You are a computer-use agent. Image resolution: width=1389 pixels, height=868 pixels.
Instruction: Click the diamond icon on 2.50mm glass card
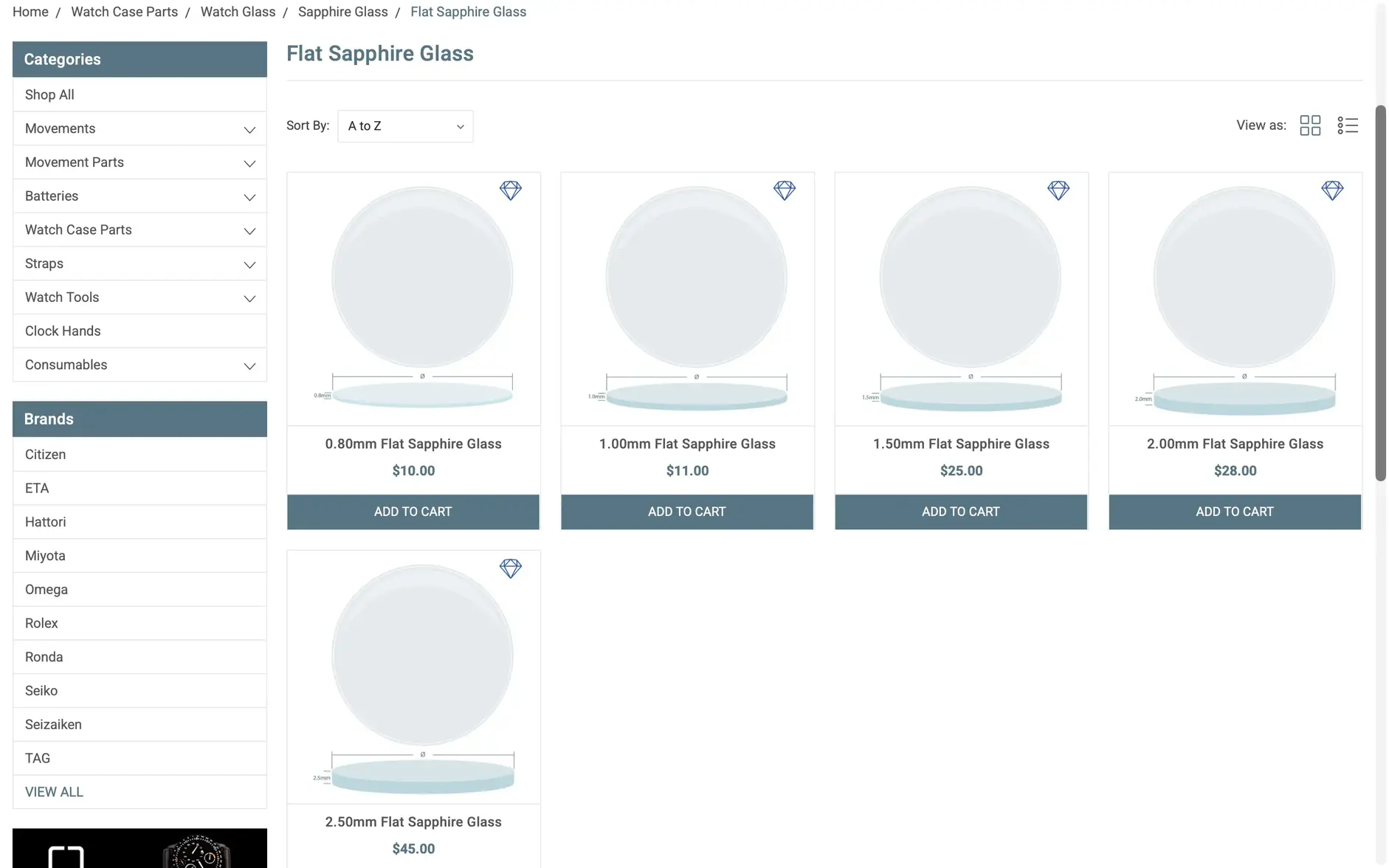pos(510,569)
